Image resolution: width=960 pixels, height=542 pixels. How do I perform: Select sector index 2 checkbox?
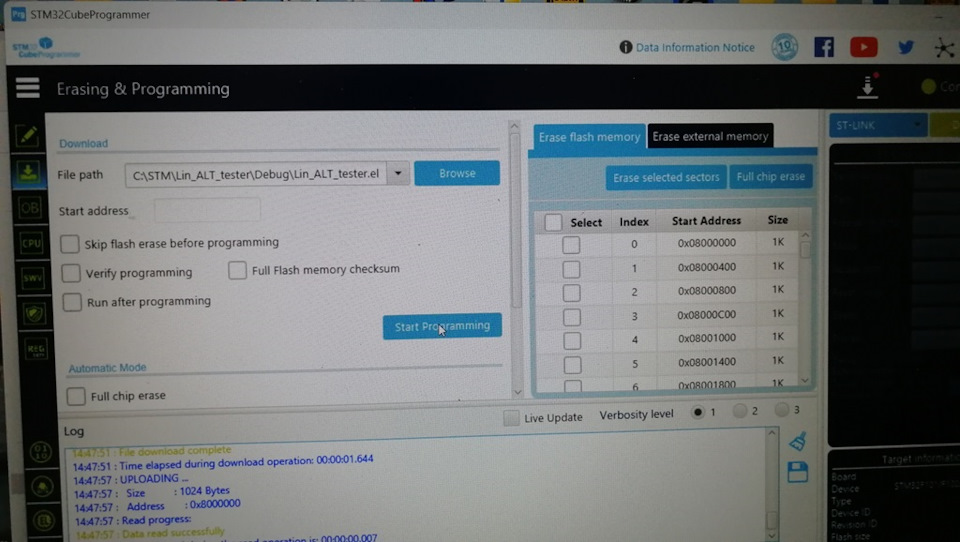[x=572, y=293]
